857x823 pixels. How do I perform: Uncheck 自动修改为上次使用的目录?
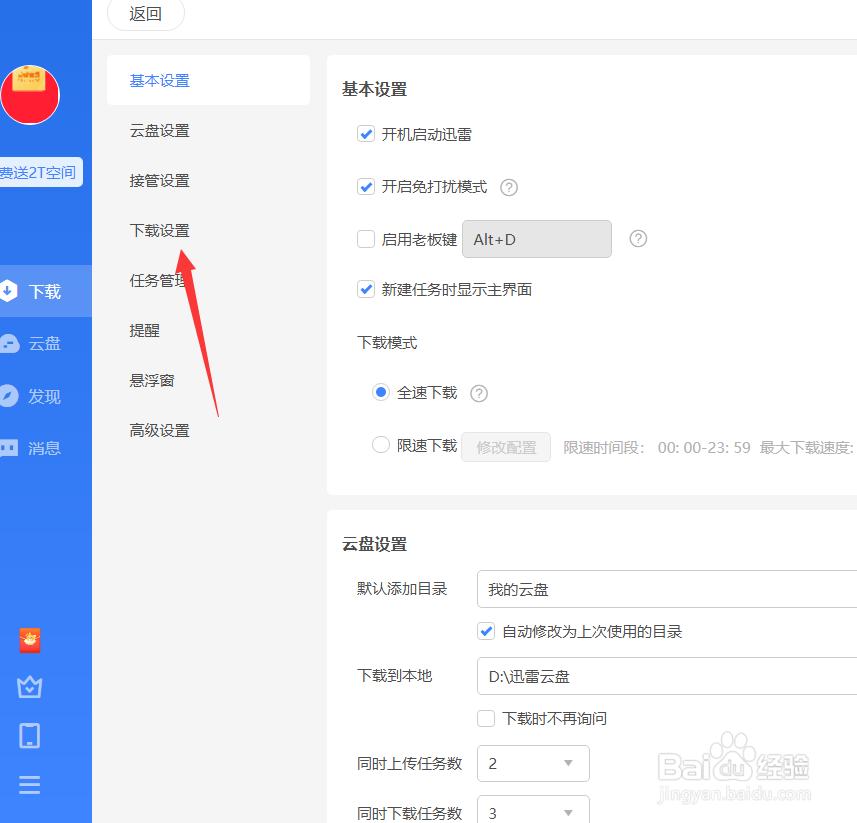click(x=486, y=631)
